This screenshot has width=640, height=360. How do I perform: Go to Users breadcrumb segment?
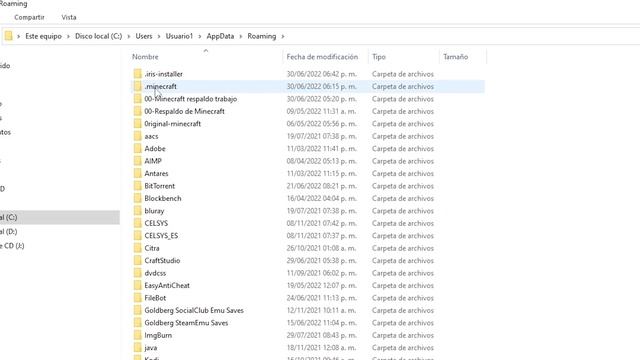[144, 36]
